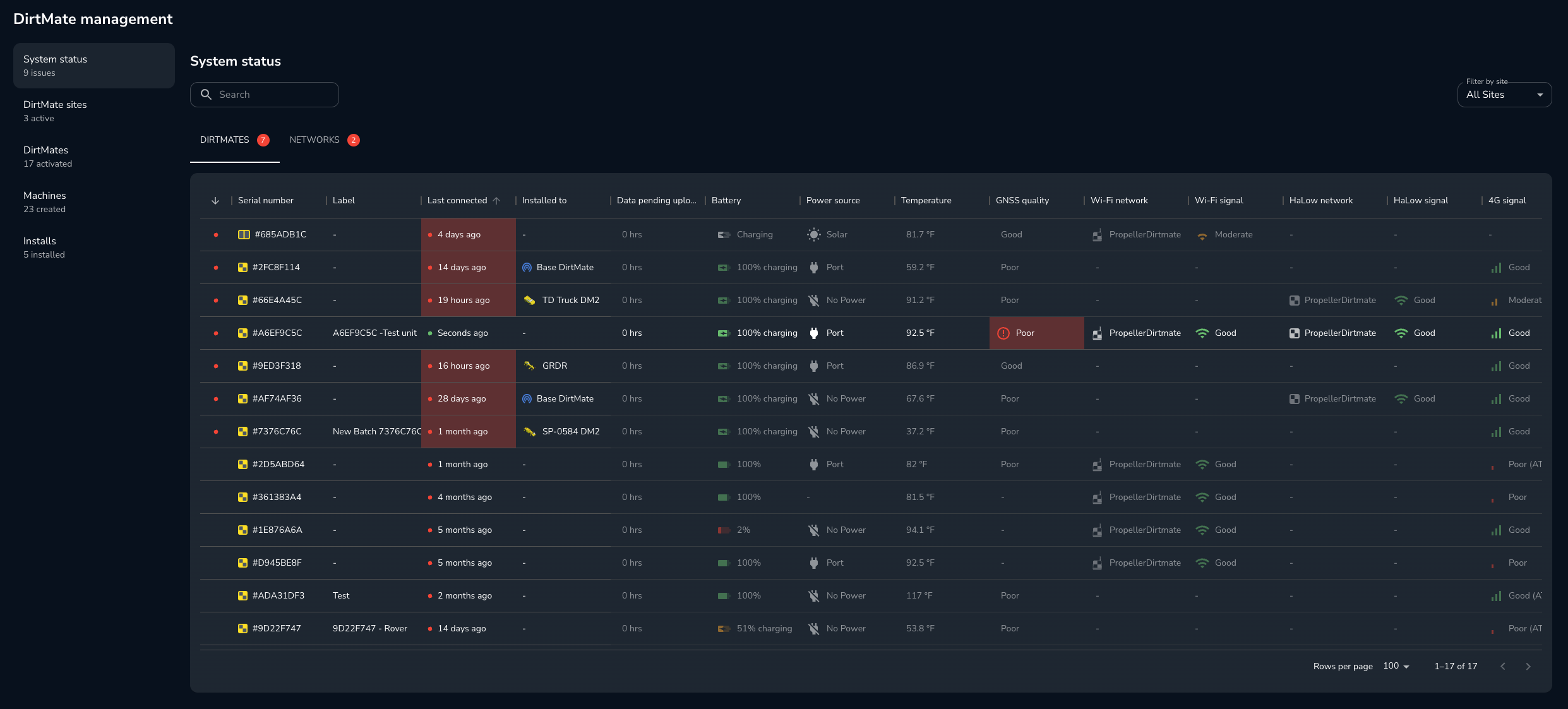Viewport: 1568px width, 709px height.
Task: Click the Wi-Fi Good signal icon in #D945BE8F row
Action: 1202,563
